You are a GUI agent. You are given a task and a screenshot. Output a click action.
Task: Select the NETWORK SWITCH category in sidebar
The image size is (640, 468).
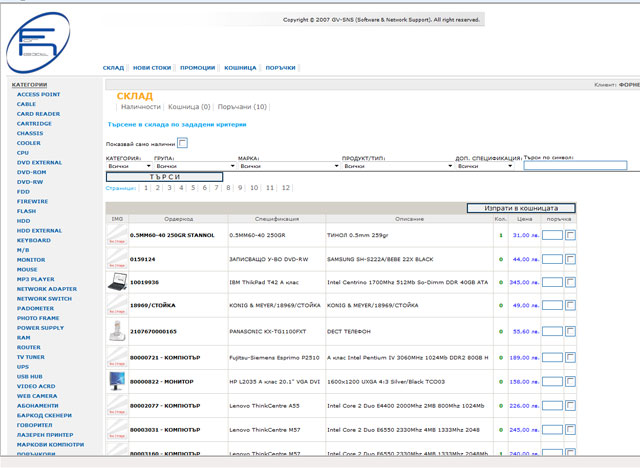pos(44,298)
